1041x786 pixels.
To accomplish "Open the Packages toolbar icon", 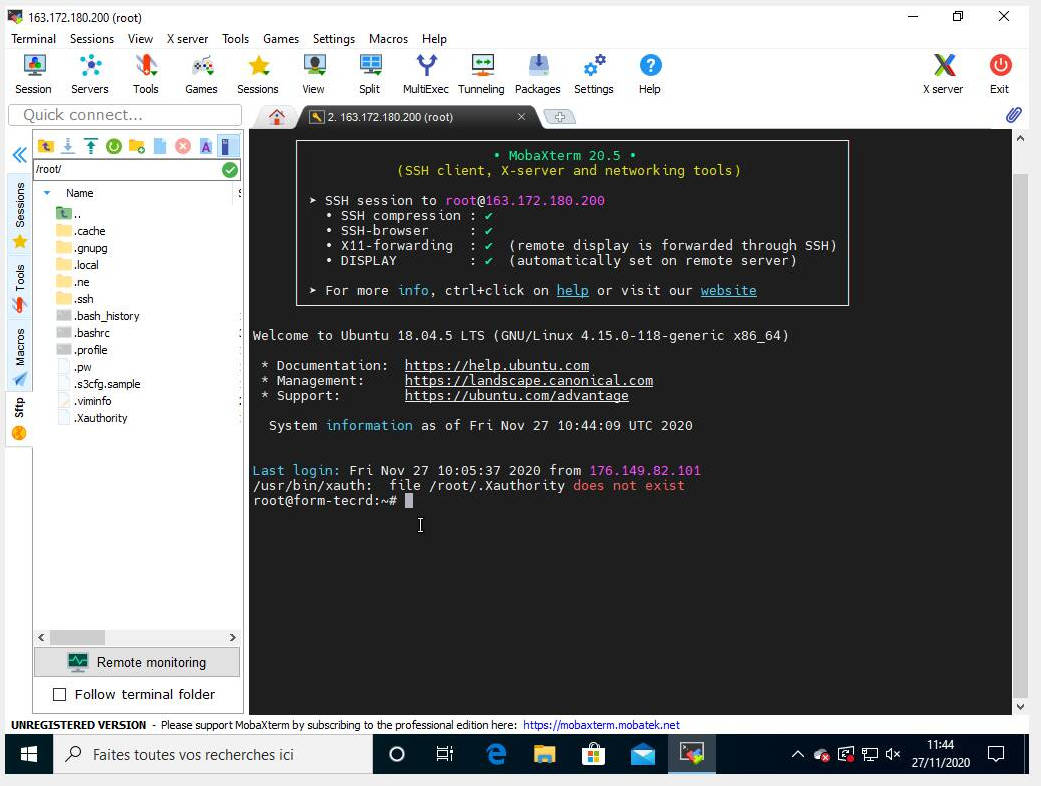I will click(538, 74).
